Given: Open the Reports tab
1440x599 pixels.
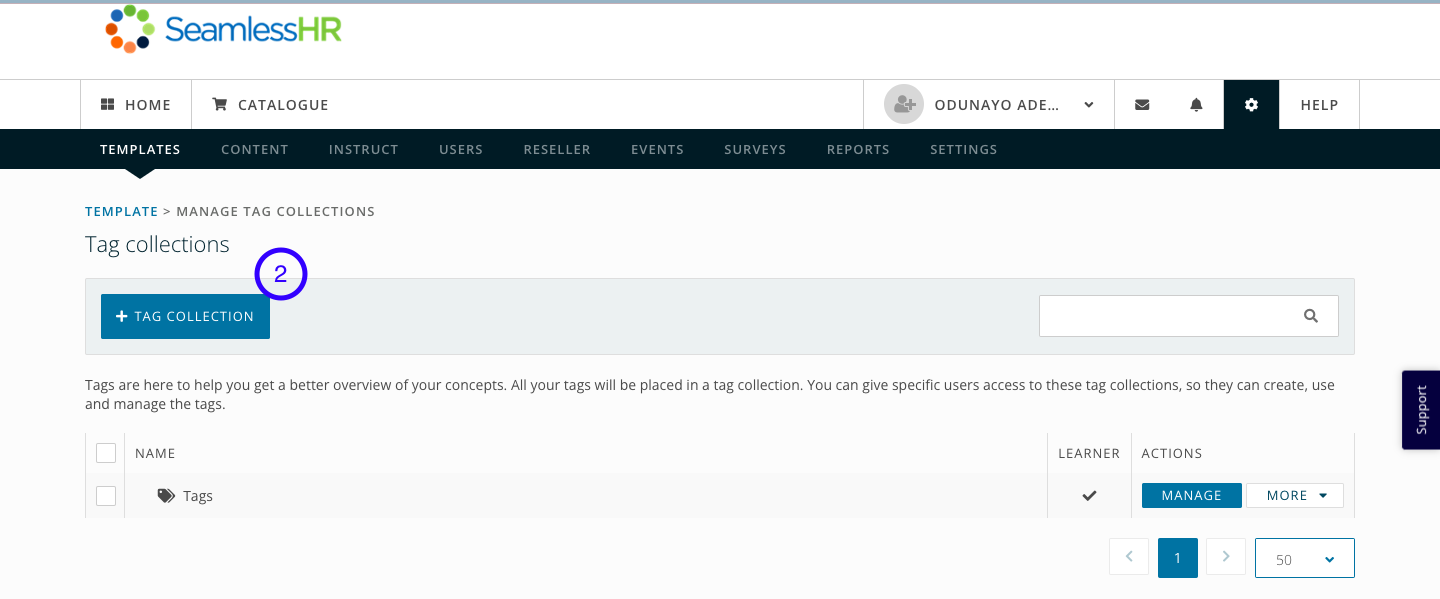Looking at the screenshot, I should pos(857,150).
